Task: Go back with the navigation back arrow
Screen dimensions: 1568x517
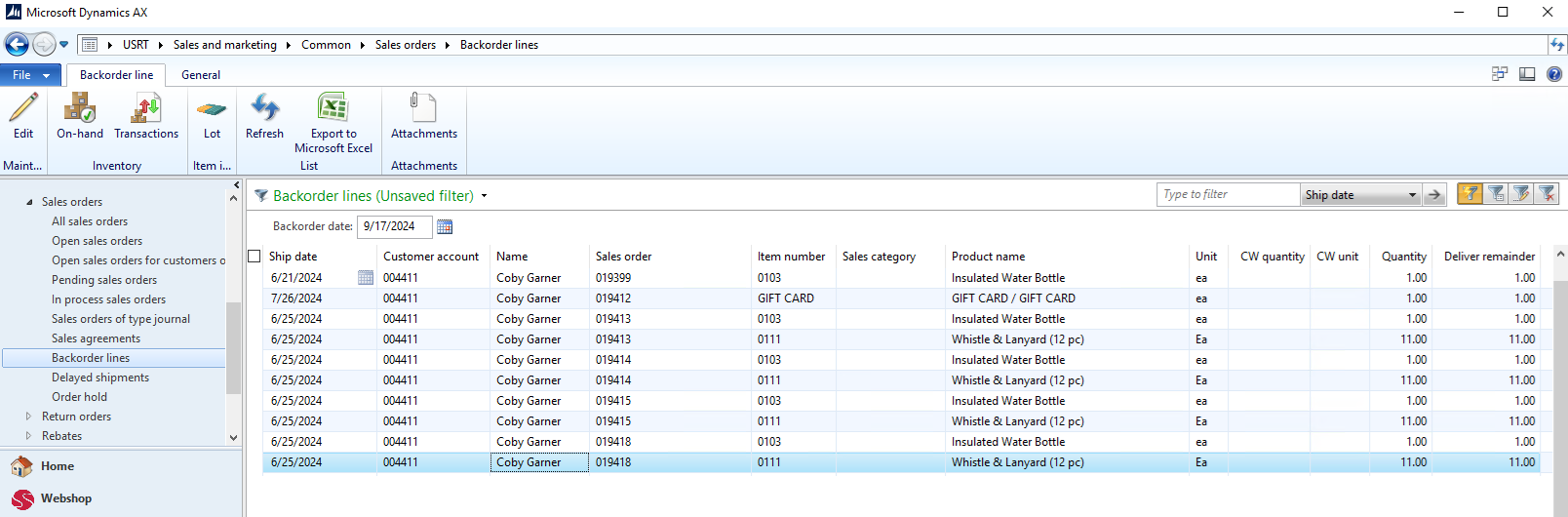Action: pyautogui.click(x=17, y=44)
